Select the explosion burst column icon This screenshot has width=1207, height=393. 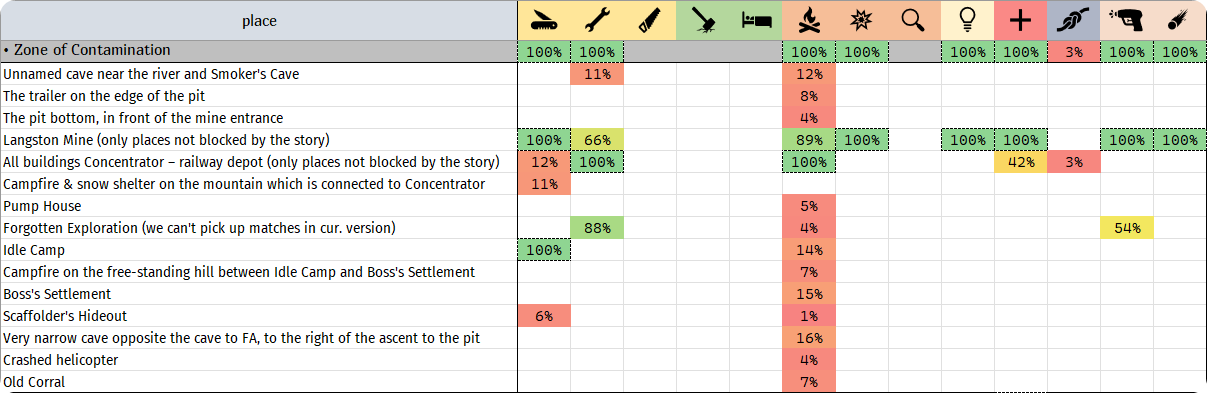(862, 20)
